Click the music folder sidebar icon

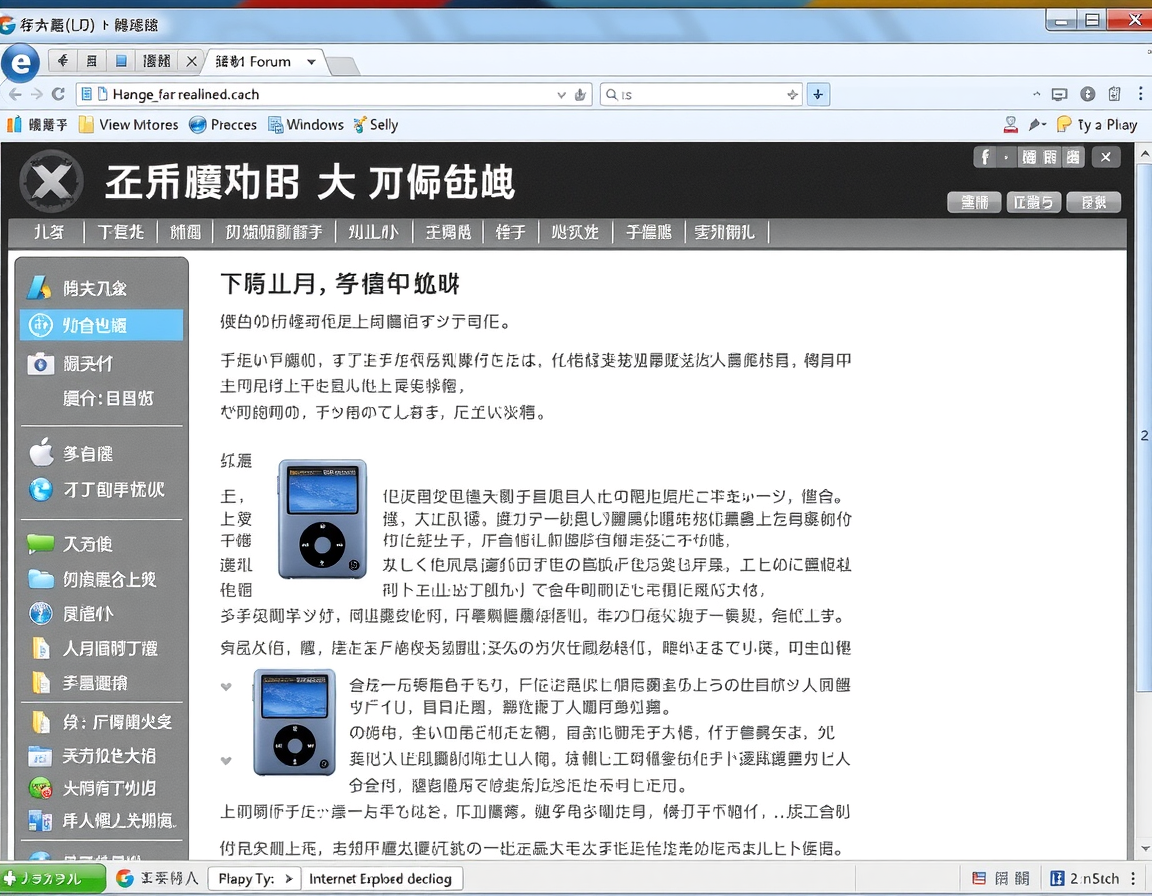coord(38,755)
